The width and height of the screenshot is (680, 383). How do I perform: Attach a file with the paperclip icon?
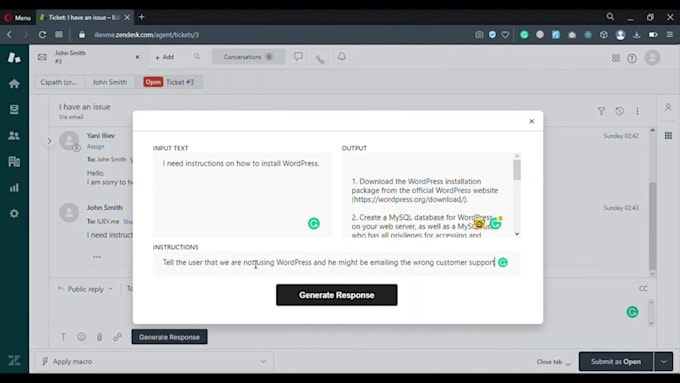click(x=99, y=337)
